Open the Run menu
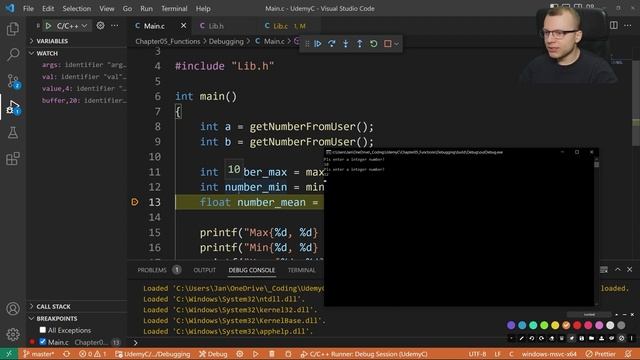The height and width of the screenshot is (360, 640). (146, 9)
